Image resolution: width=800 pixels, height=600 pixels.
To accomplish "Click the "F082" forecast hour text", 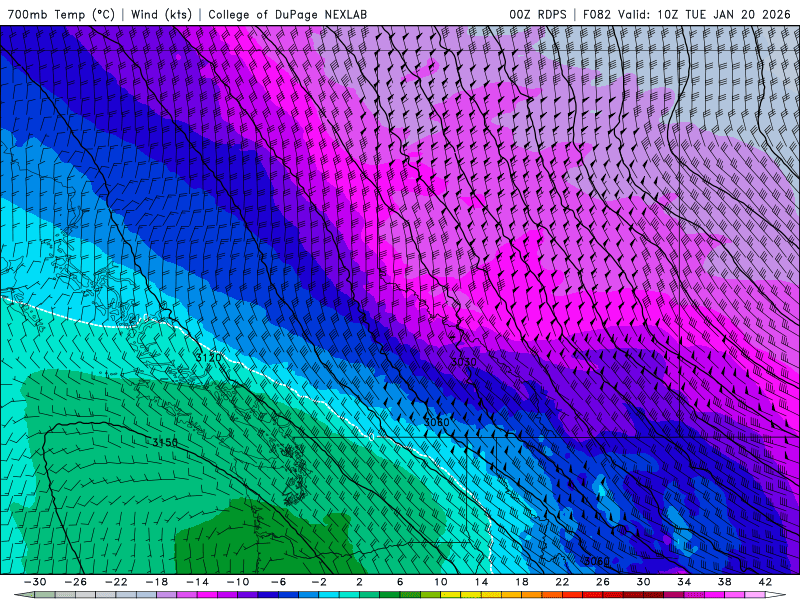I will tap(597, 14).
